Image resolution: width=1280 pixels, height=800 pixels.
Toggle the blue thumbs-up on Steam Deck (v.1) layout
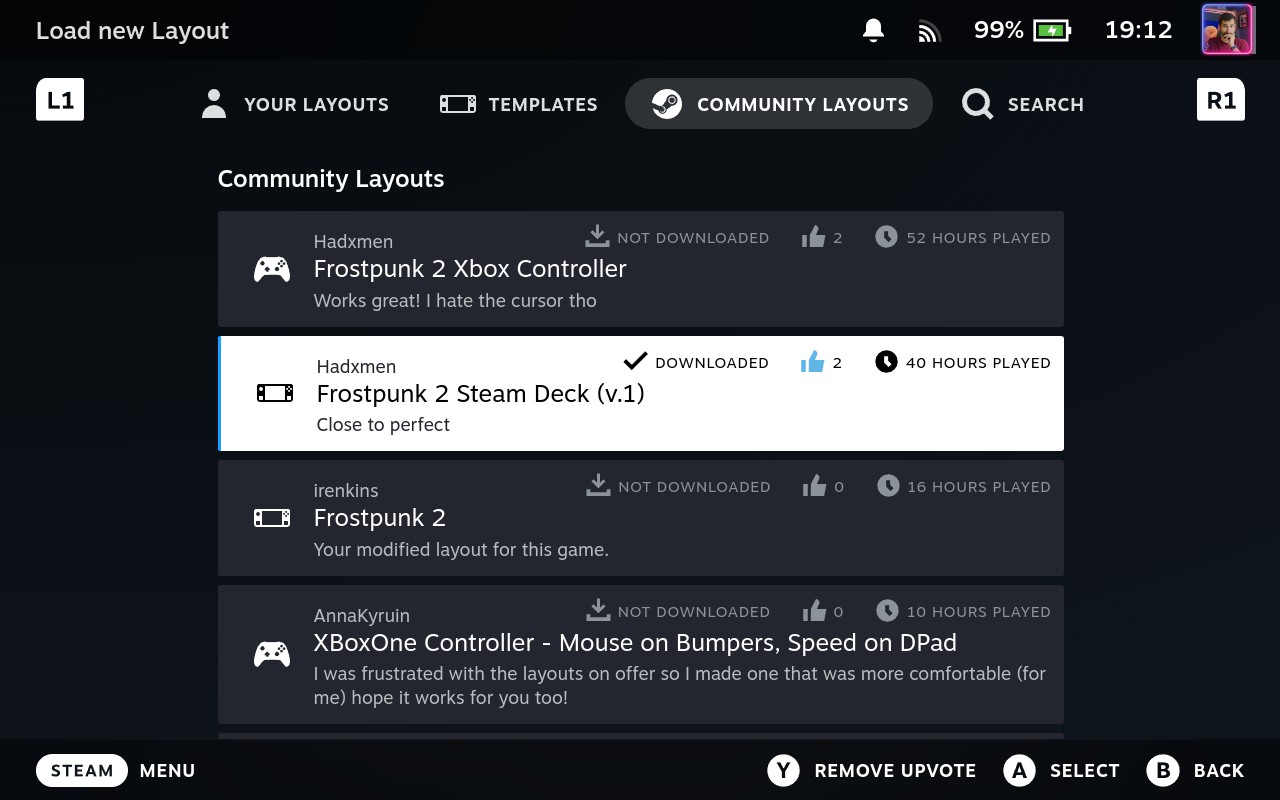(812, 362)
